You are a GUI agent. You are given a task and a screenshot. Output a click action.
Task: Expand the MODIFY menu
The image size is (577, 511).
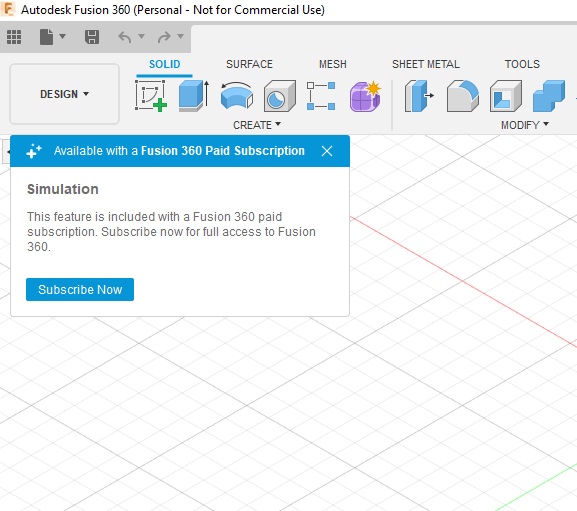pos(525,125)
